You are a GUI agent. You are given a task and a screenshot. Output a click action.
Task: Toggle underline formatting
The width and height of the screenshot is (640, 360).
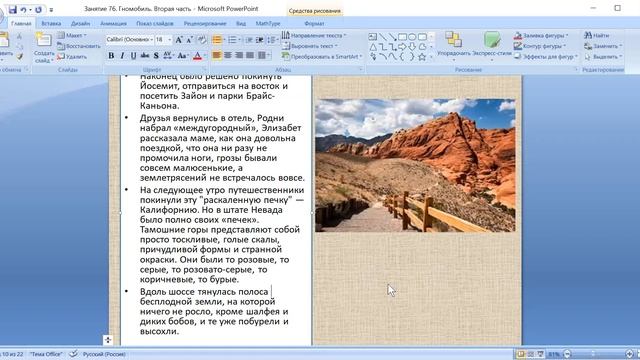pyautogui.click(x=133, y=56)
